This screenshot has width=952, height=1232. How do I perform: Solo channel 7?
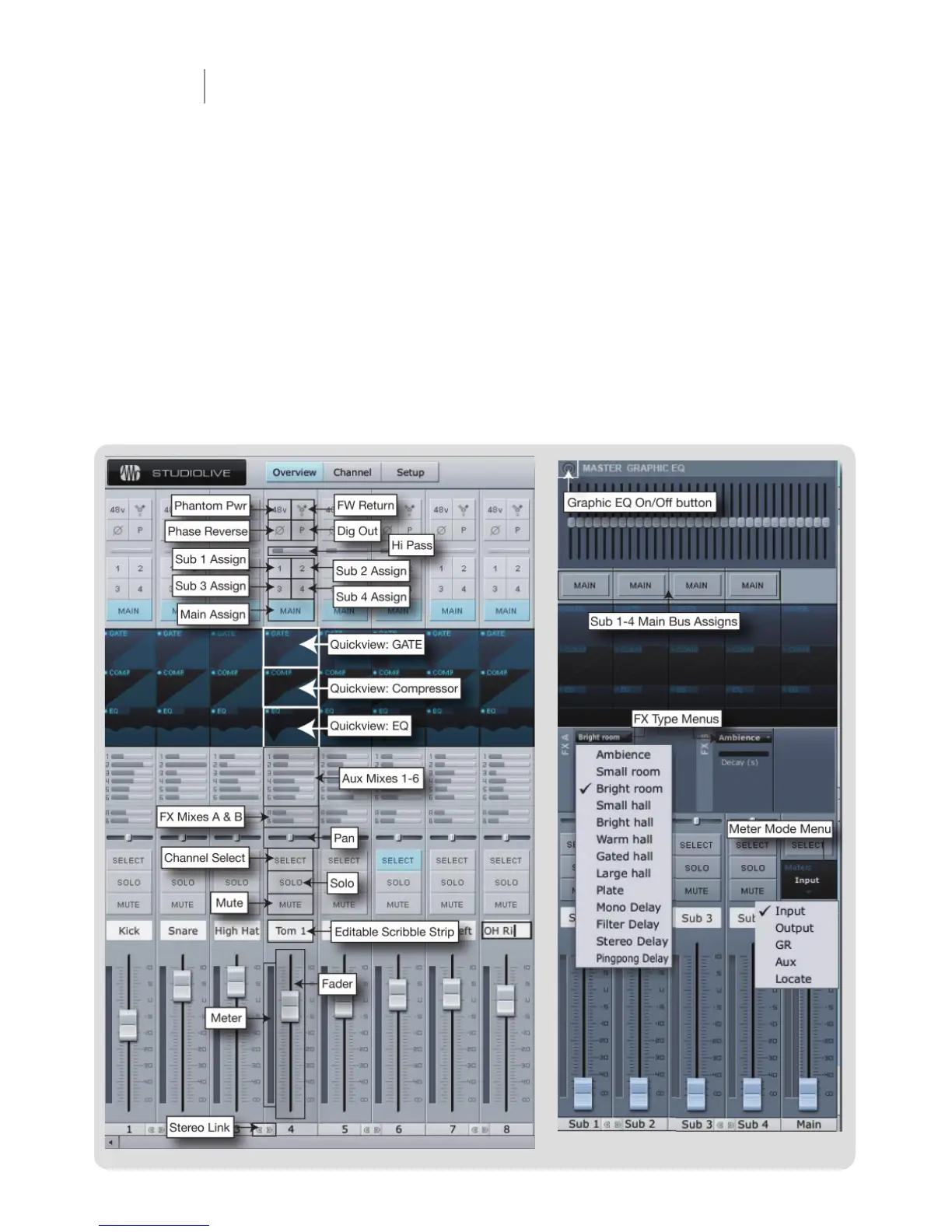452,883
